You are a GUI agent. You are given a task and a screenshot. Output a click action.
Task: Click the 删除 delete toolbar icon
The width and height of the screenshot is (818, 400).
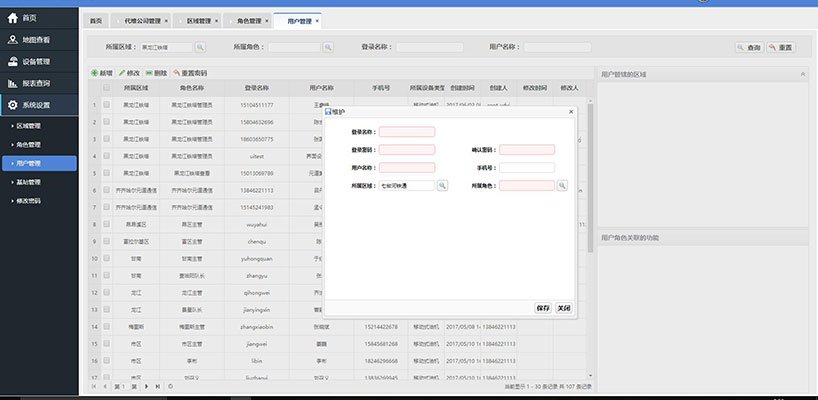pos(149,73)
